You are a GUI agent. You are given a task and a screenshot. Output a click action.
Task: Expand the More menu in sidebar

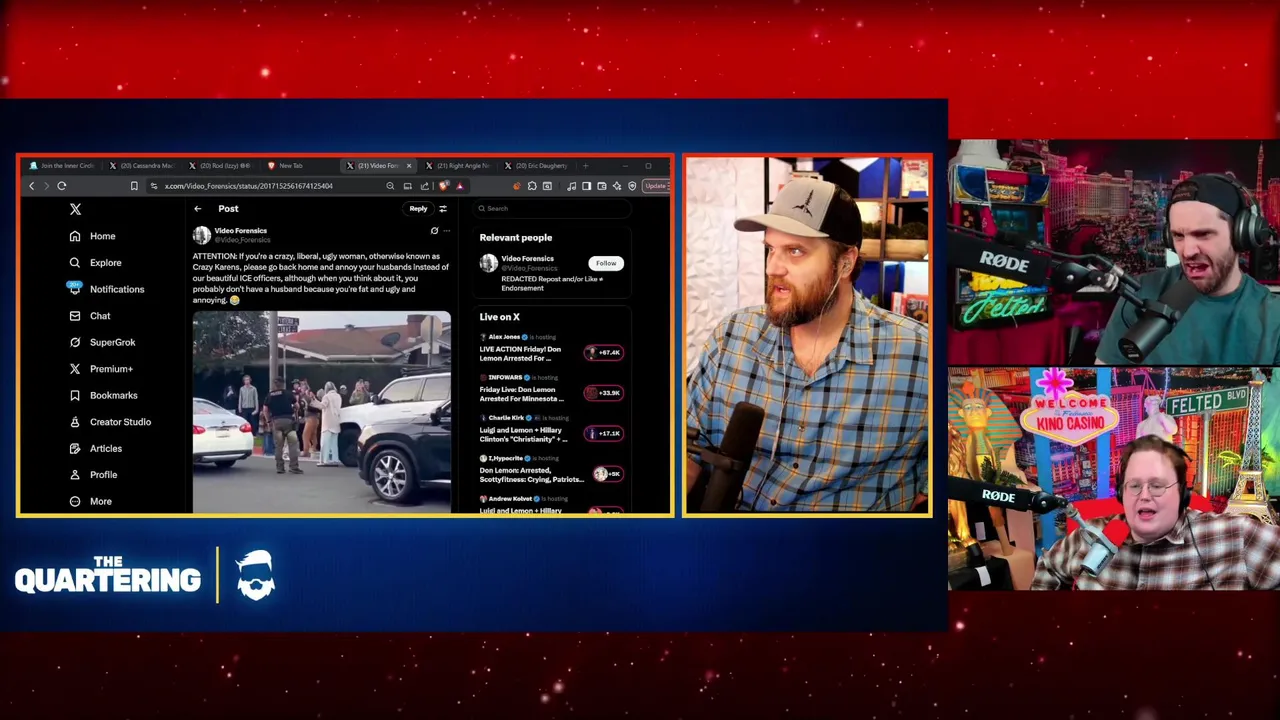90,501
